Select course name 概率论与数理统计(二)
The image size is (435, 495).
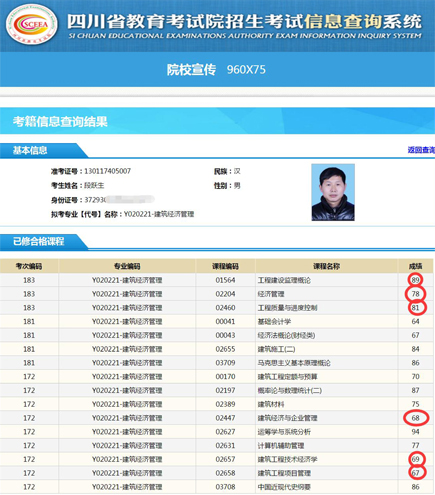tap(290, 391)
